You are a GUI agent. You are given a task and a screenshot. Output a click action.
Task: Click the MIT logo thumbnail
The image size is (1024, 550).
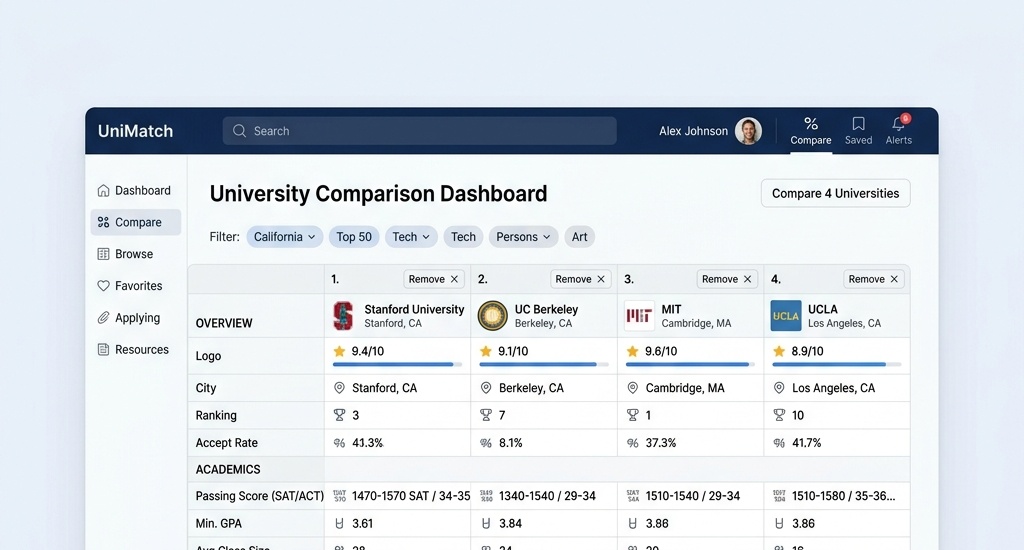pyautogui.click(x=639, y=315)
